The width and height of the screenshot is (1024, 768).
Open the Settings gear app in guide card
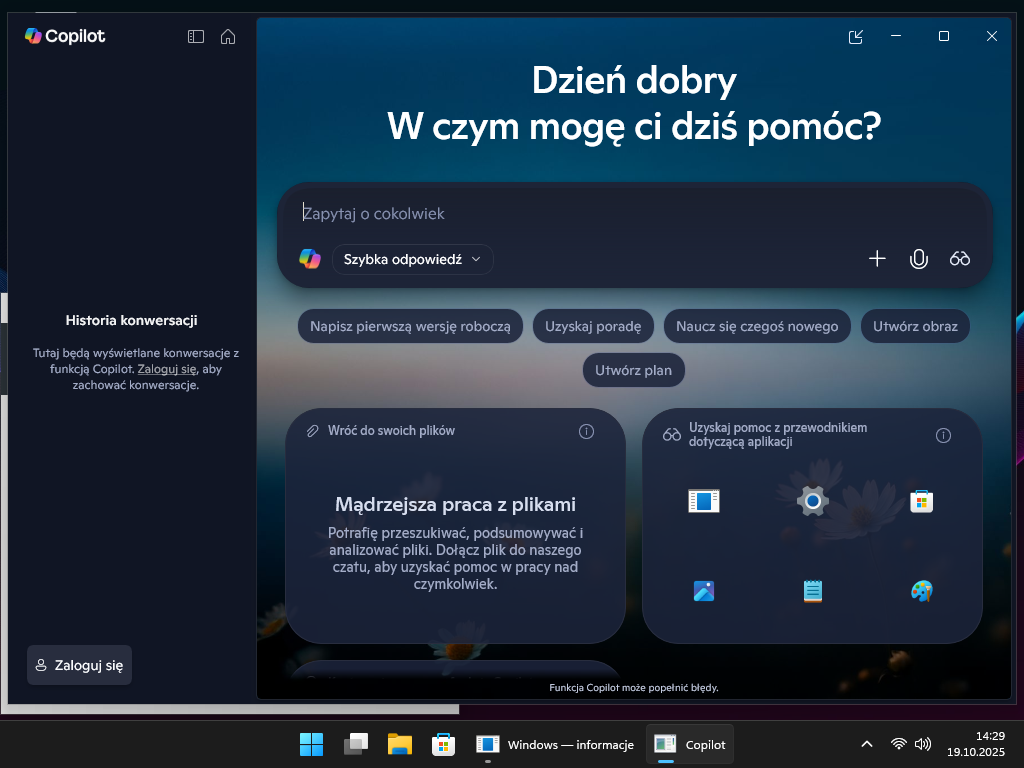point(812,500)
